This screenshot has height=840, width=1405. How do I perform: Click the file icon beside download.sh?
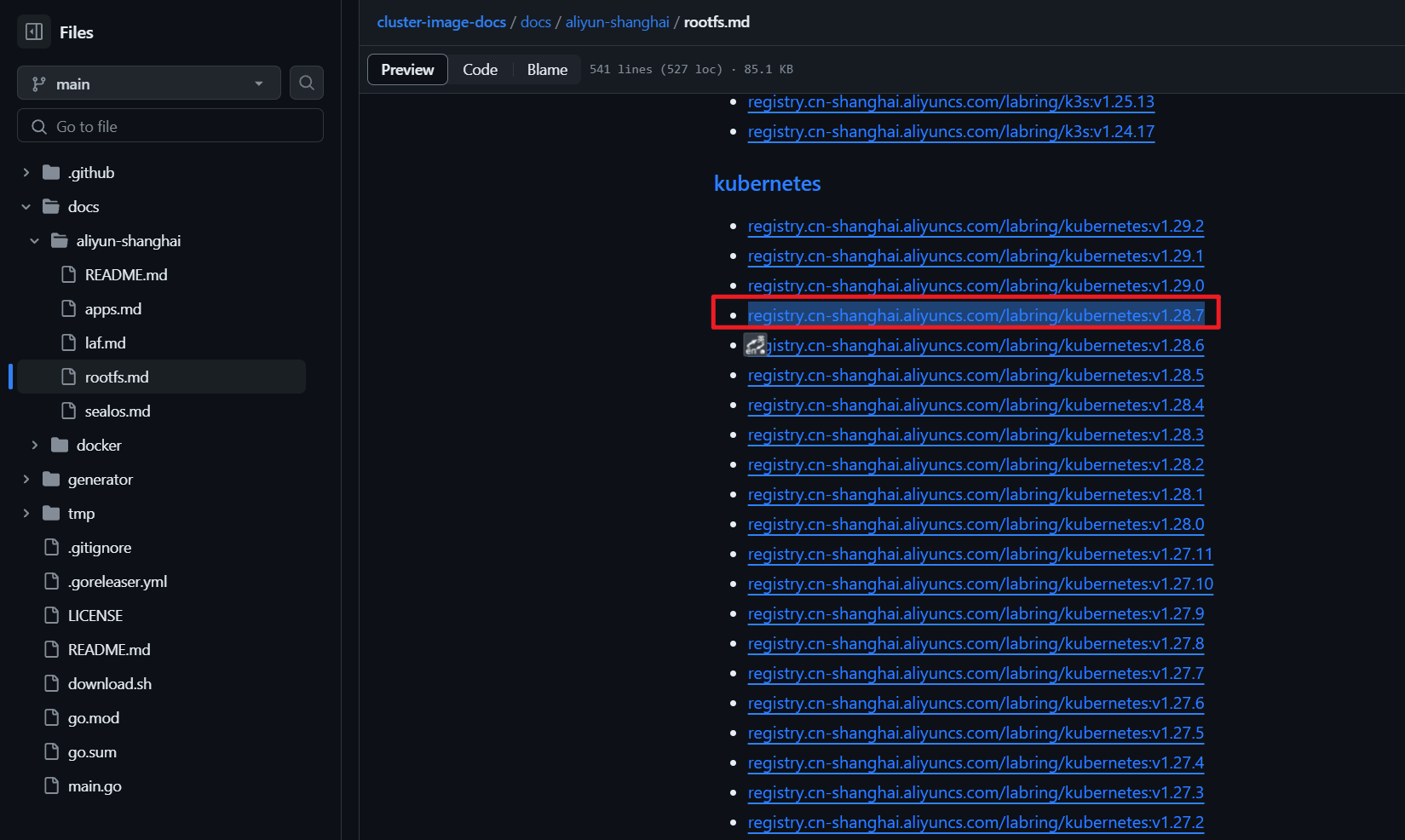52,683
